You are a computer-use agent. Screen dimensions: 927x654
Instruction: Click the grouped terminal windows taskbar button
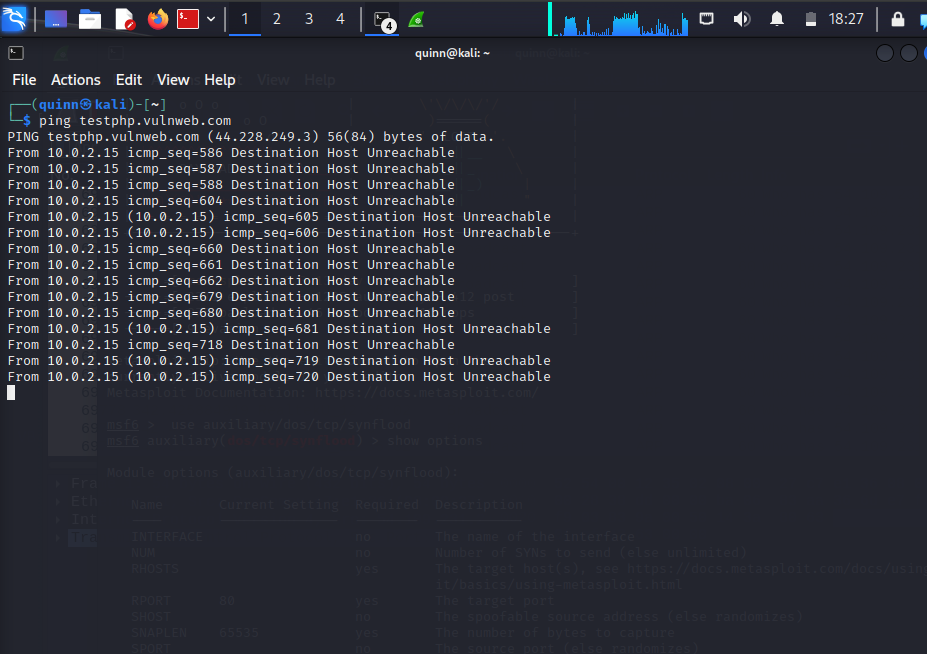[x=382, y=19]
